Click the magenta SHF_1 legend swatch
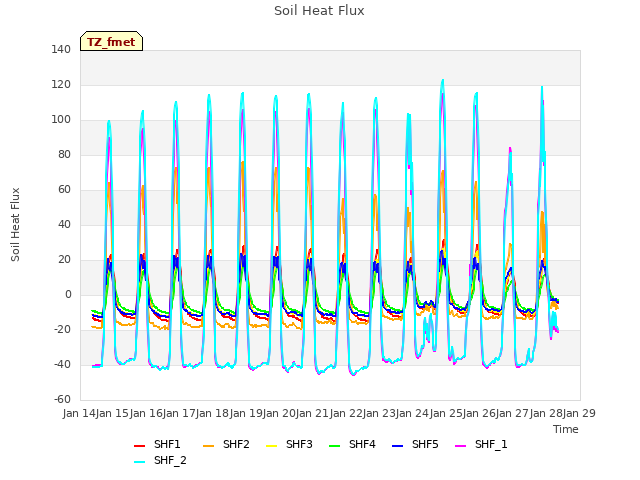This screenshot has height=480, width=640. [x=460, y=445]
